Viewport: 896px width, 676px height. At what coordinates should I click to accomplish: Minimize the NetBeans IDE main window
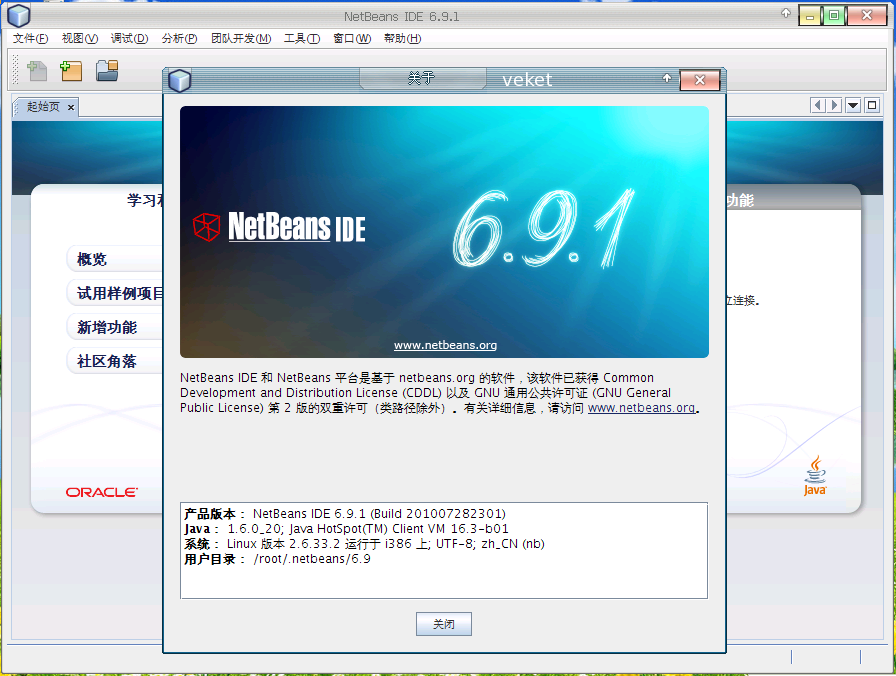(x=809, y=15)
